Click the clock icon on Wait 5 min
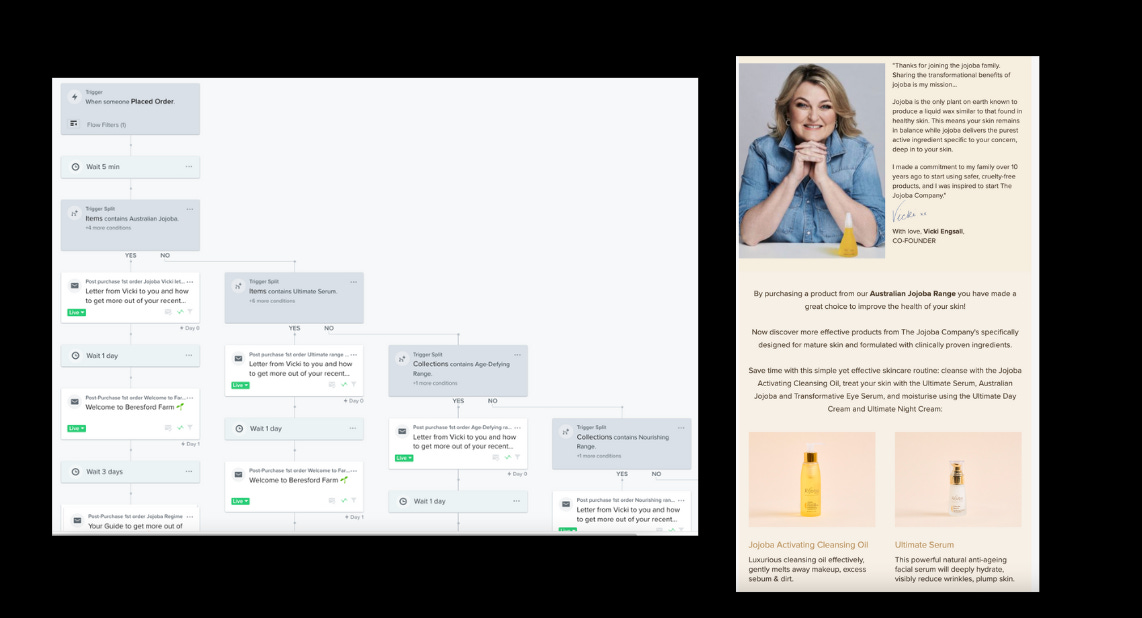1142x618 pixels. [75, 167]
